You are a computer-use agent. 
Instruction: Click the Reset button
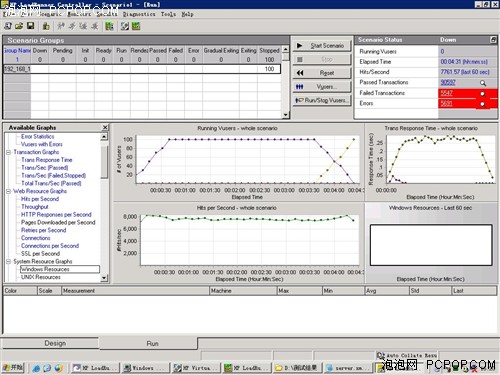click(x=322, y=73)
